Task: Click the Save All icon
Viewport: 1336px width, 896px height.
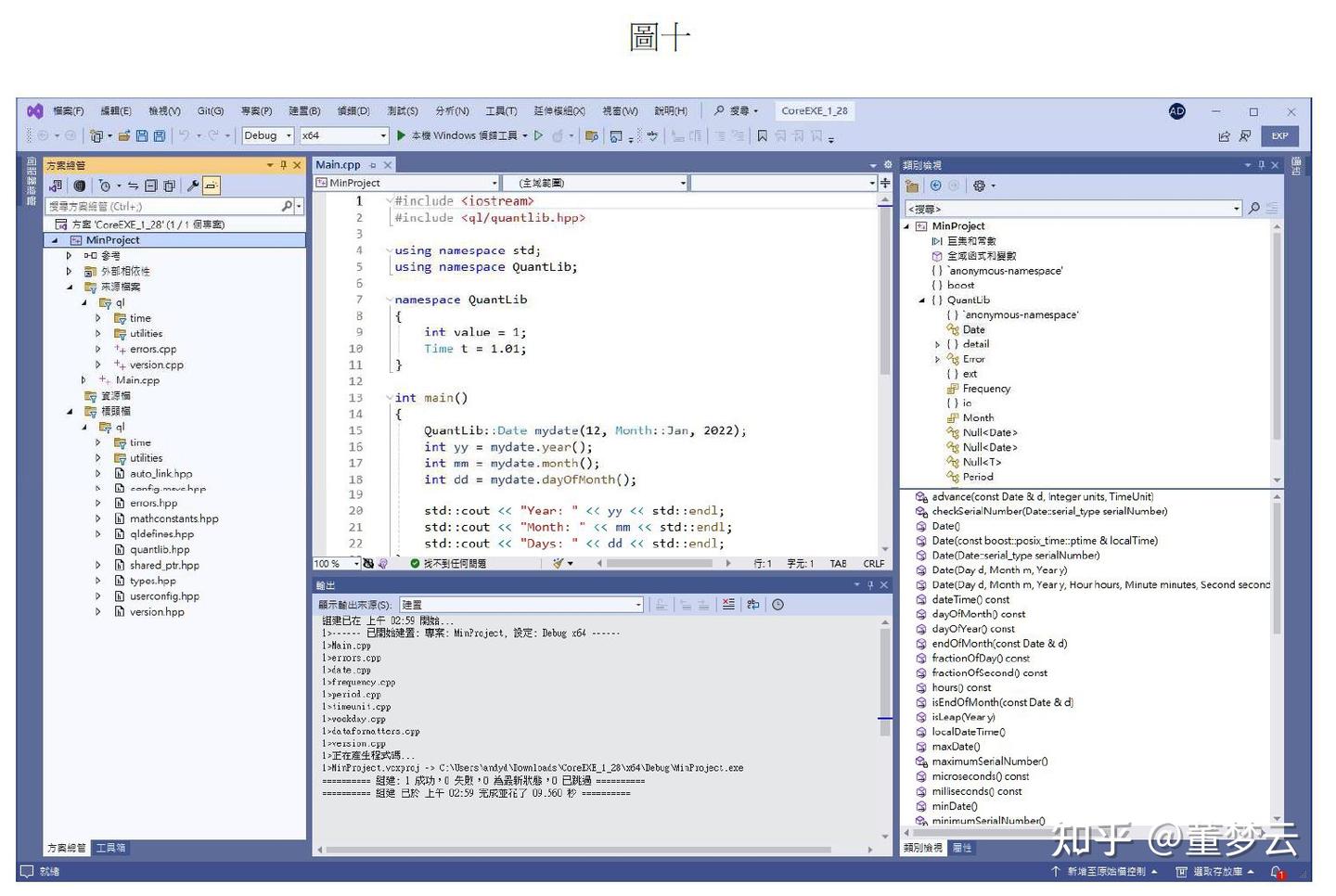Action: pos(161,135)
